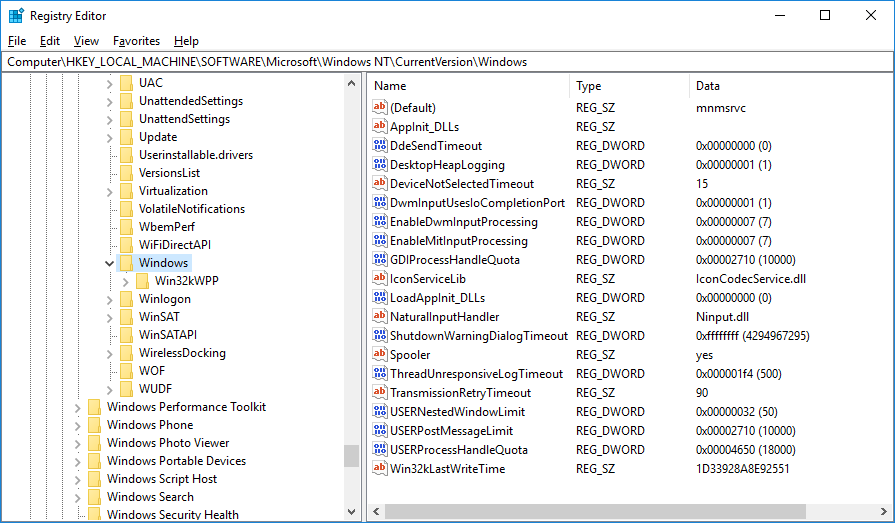
Task: Open the Edit menu
Action: (50, 41)
